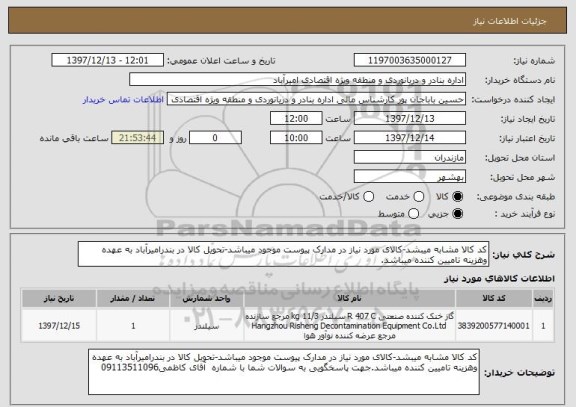
Task: Click the نوع فرآیند خرید label
Action: click(525, 214)
